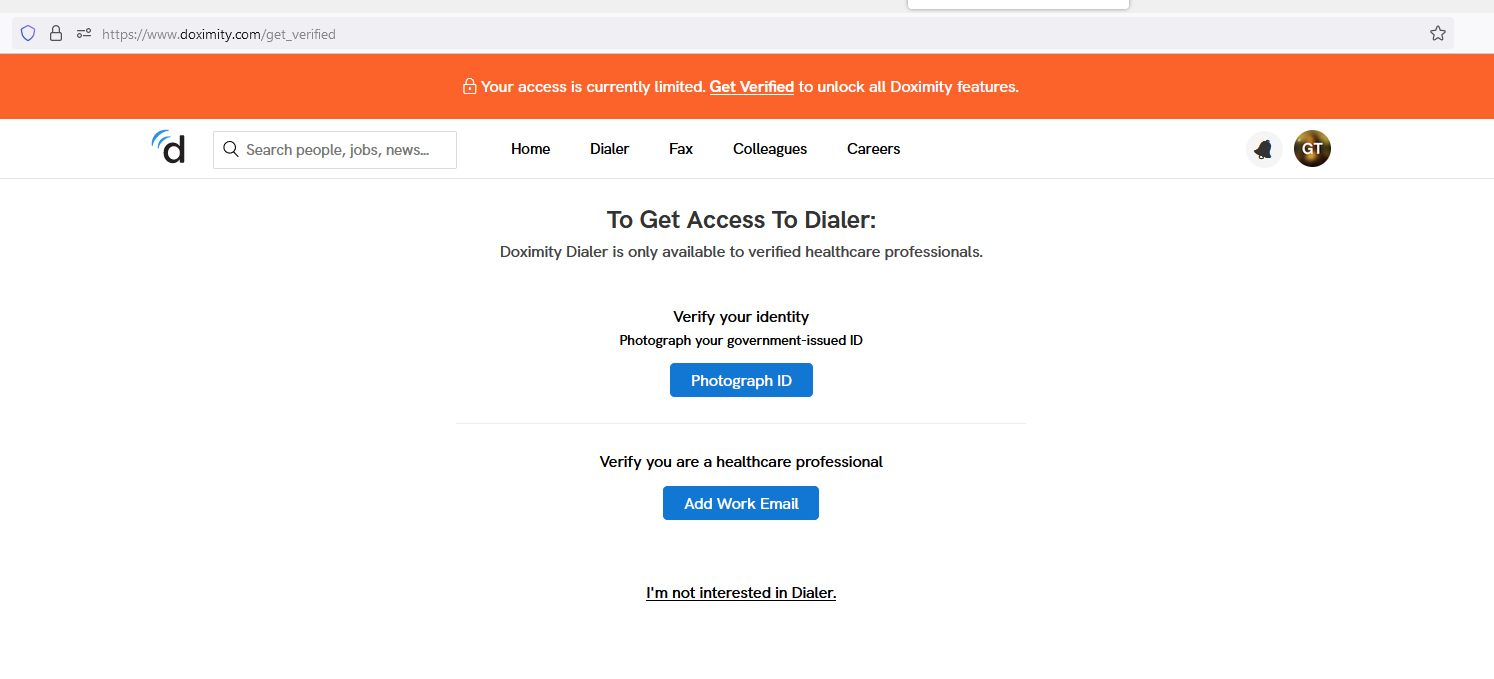The height and width of the screenshot is (679, 1494).
Task: Select the Add Work Email option
Action: (x=740, y=503)
